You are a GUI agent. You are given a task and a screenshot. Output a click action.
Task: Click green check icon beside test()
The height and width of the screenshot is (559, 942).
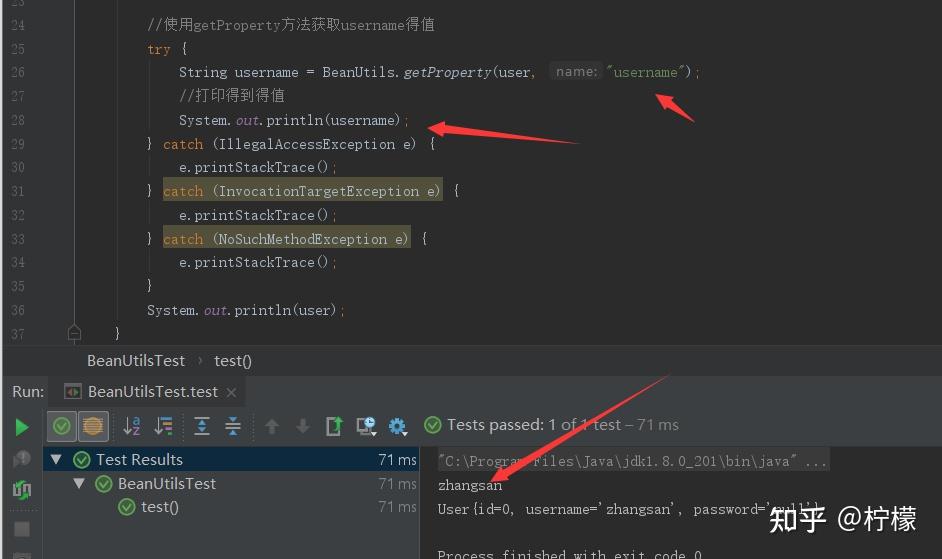tap(127, 507)
